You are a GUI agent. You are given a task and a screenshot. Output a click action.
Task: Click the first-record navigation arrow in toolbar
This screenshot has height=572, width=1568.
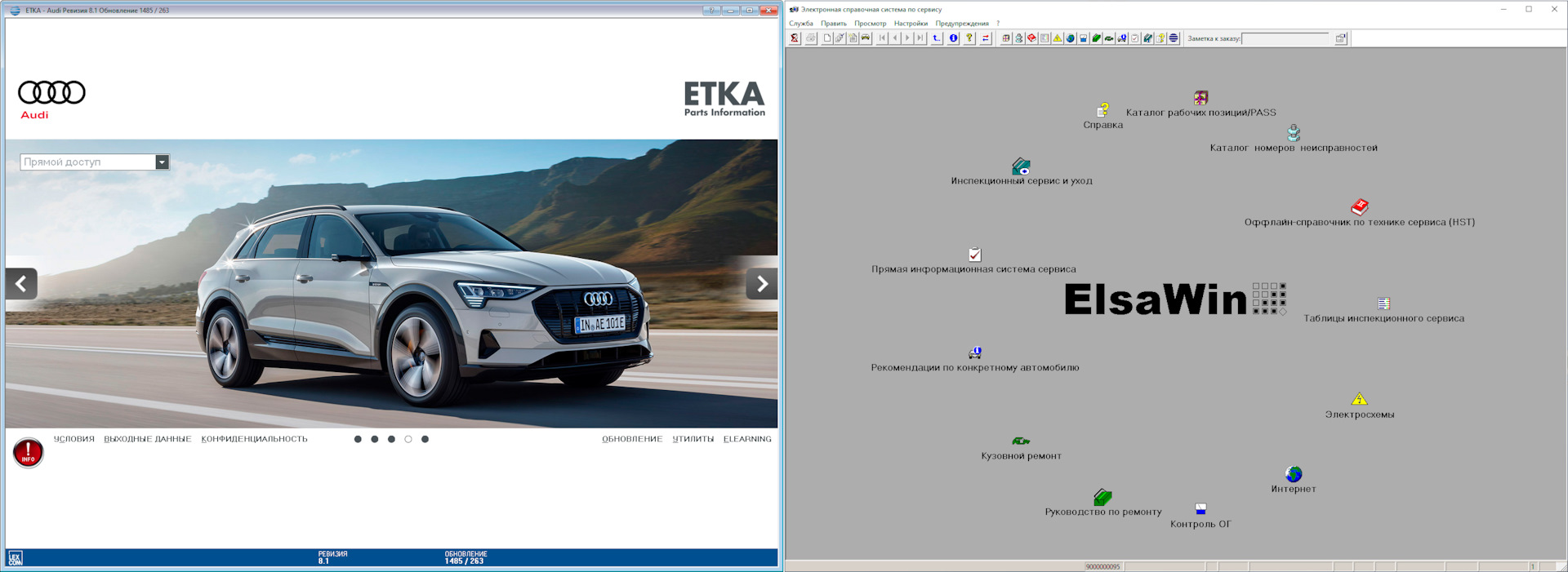(x=883, y=38)
